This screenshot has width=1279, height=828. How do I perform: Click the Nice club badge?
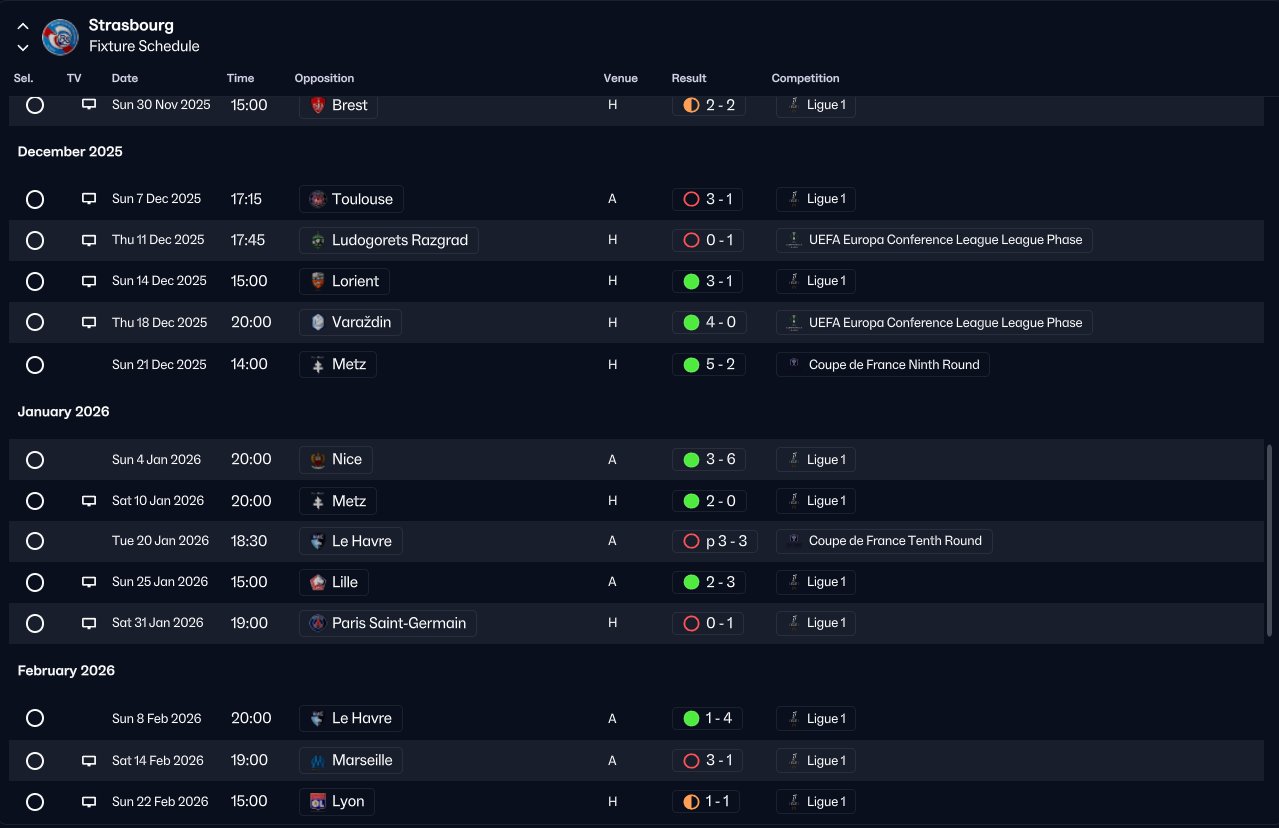(318, 459)
